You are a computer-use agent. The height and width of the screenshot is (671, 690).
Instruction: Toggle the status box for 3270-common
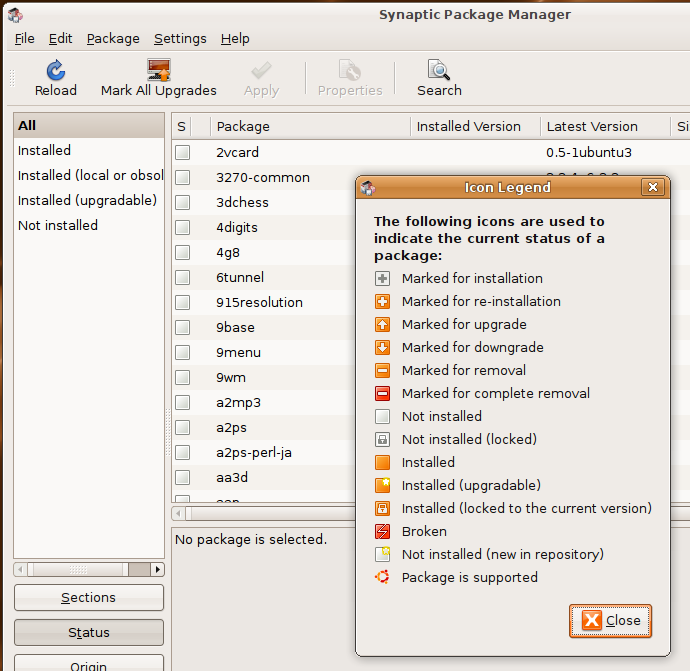(183, 177)
